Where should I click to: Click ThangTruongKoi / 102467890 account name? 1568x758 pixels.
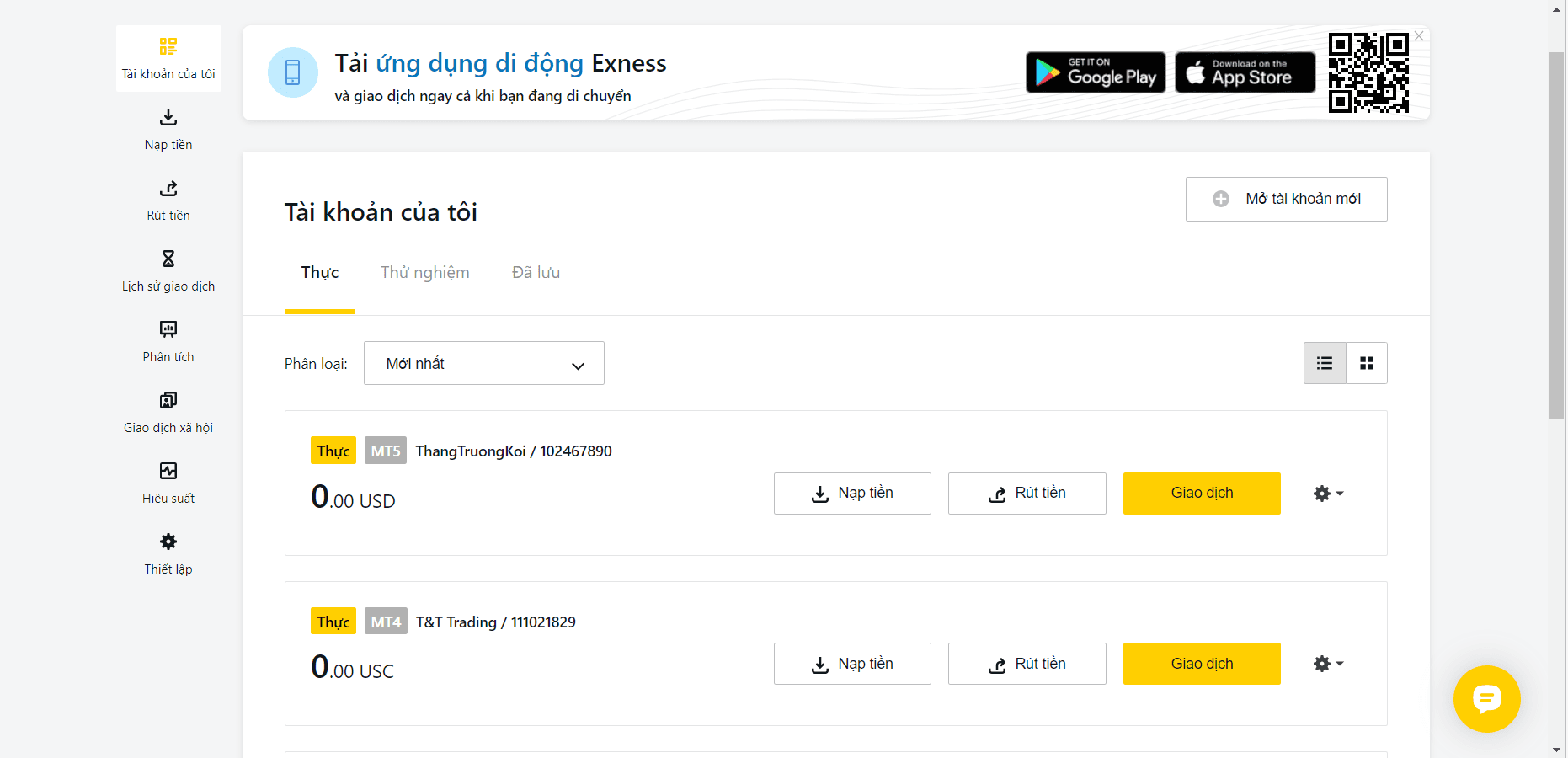coord(514,451)
